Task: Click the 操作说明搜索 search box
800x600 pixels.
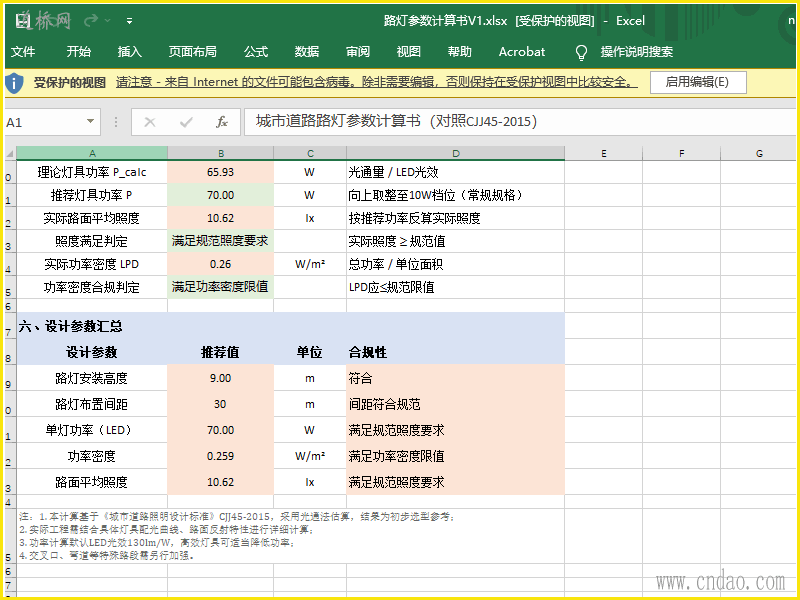Action: (636, 52)
